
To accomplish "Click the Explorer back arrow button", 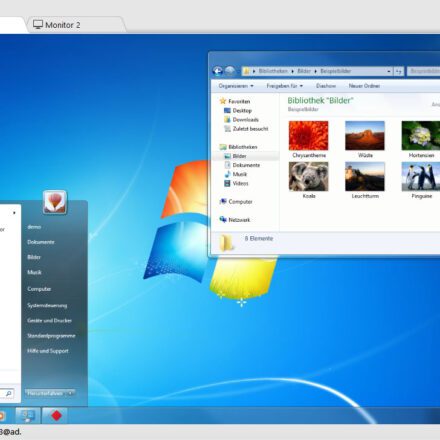I will [218, 71].
